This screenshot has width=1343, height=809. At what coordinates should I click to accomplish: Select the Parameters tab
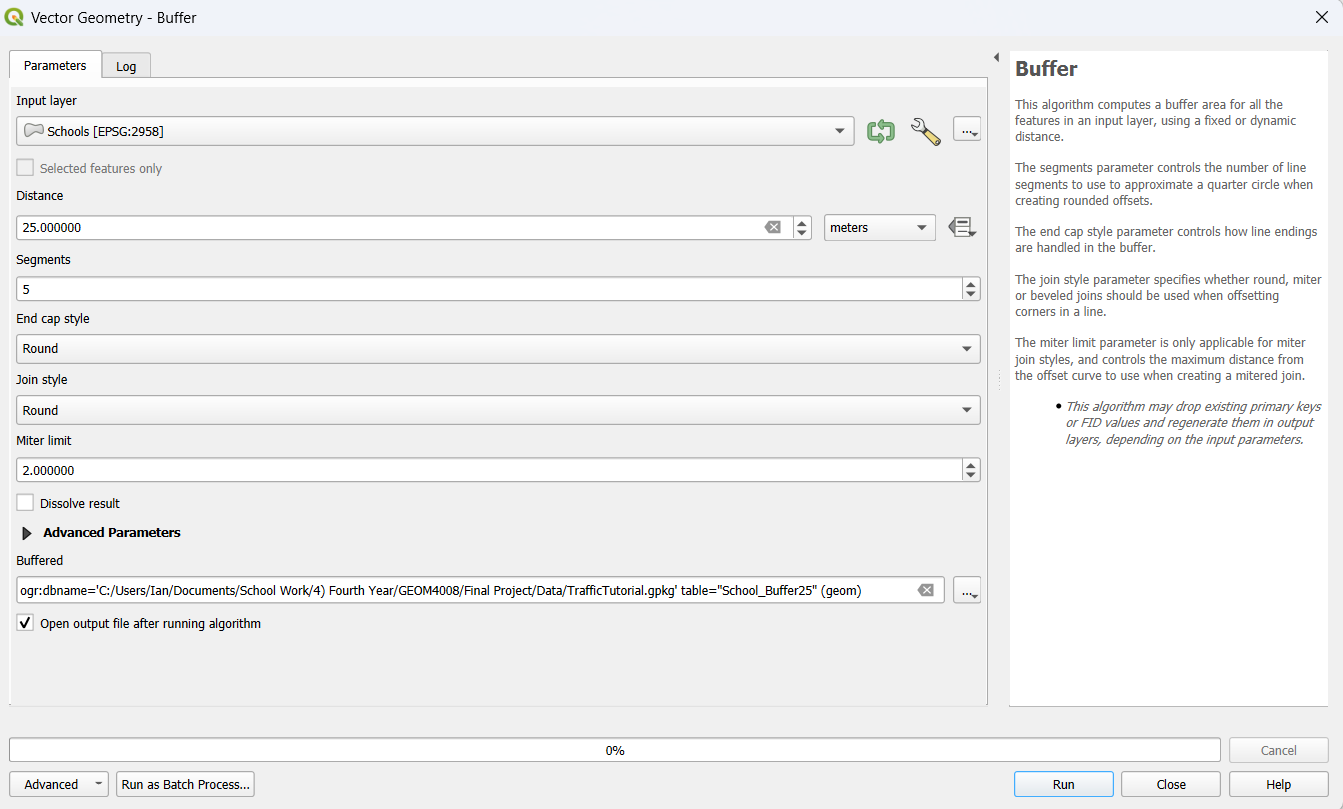[55, 65]
